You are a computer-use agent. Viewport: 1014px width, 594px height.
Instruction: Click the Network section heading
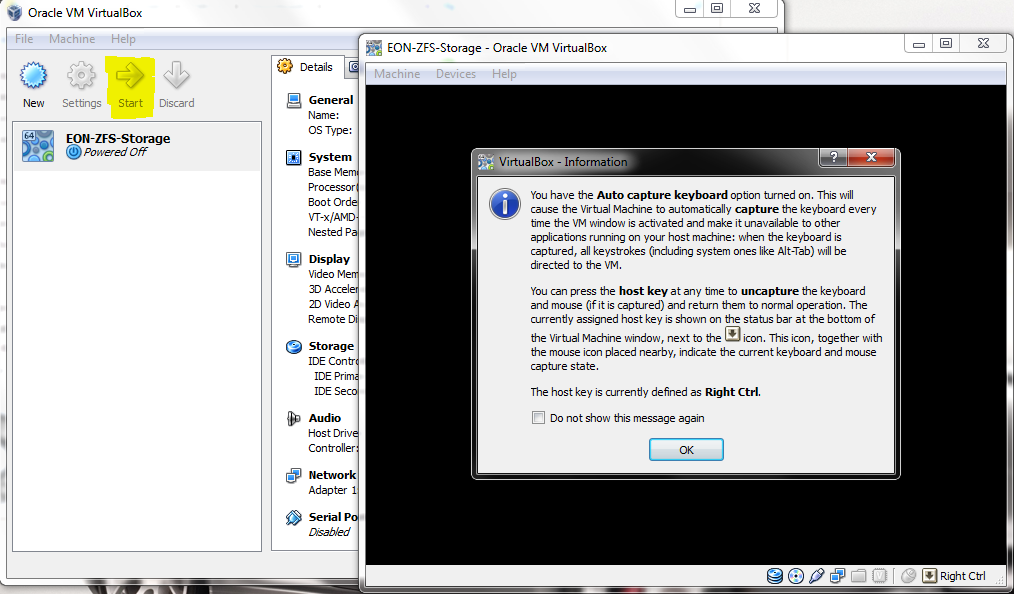pyautogui.click(x=332, y=475)
